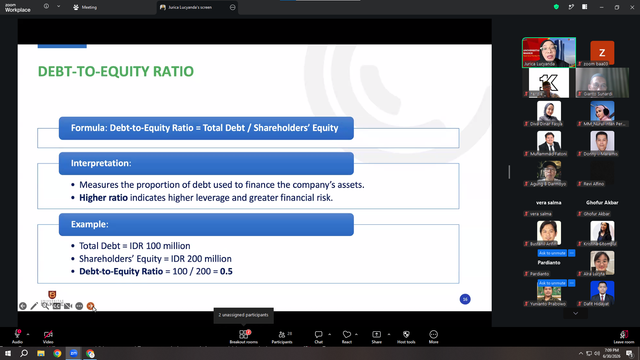Open Windows Start menu
This screenshot has height=360, width=640.
[8, 353]
